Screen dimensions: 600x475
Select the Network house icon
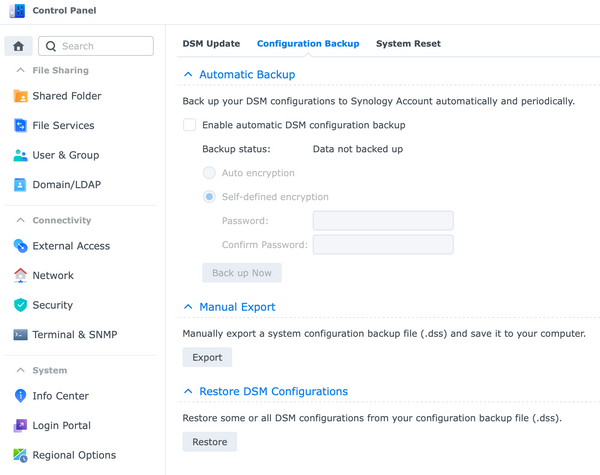pos(20,275)
